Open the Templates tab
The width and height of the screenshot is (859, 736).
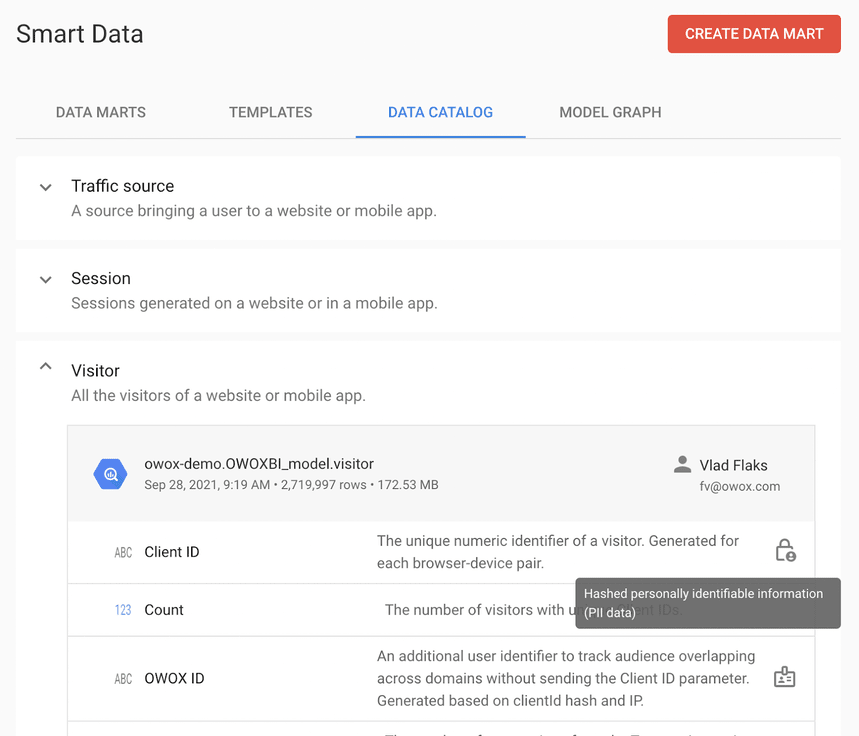coord(271,113)
